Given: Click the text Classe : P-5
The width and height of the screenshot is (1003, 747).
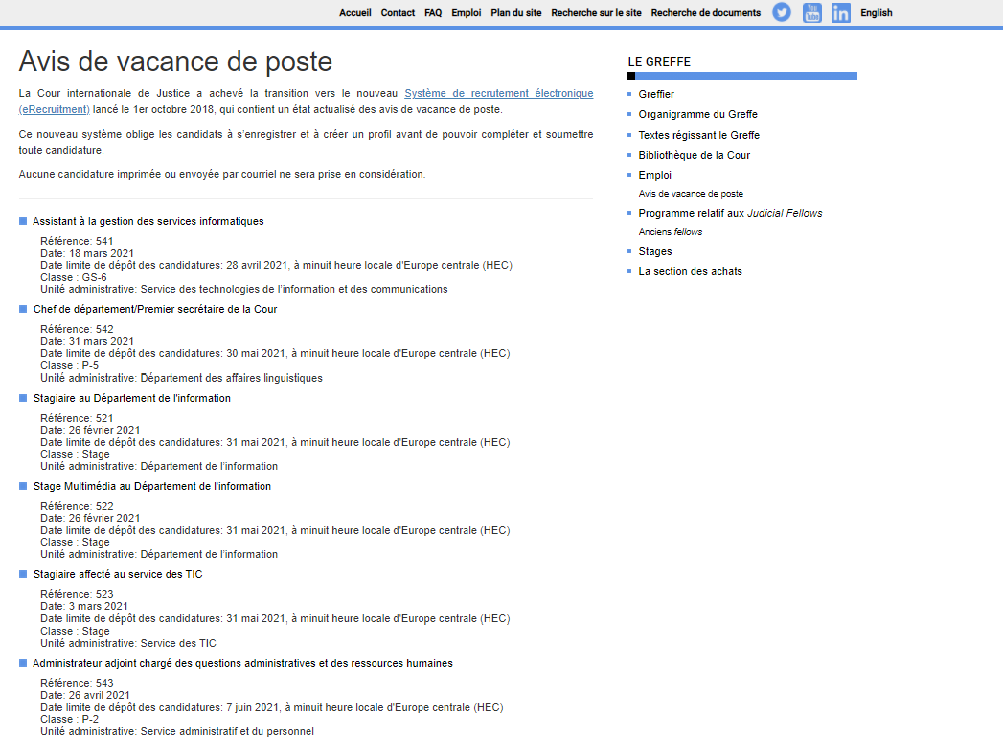Looking at the screenshot, I should [x=70, y=366].
